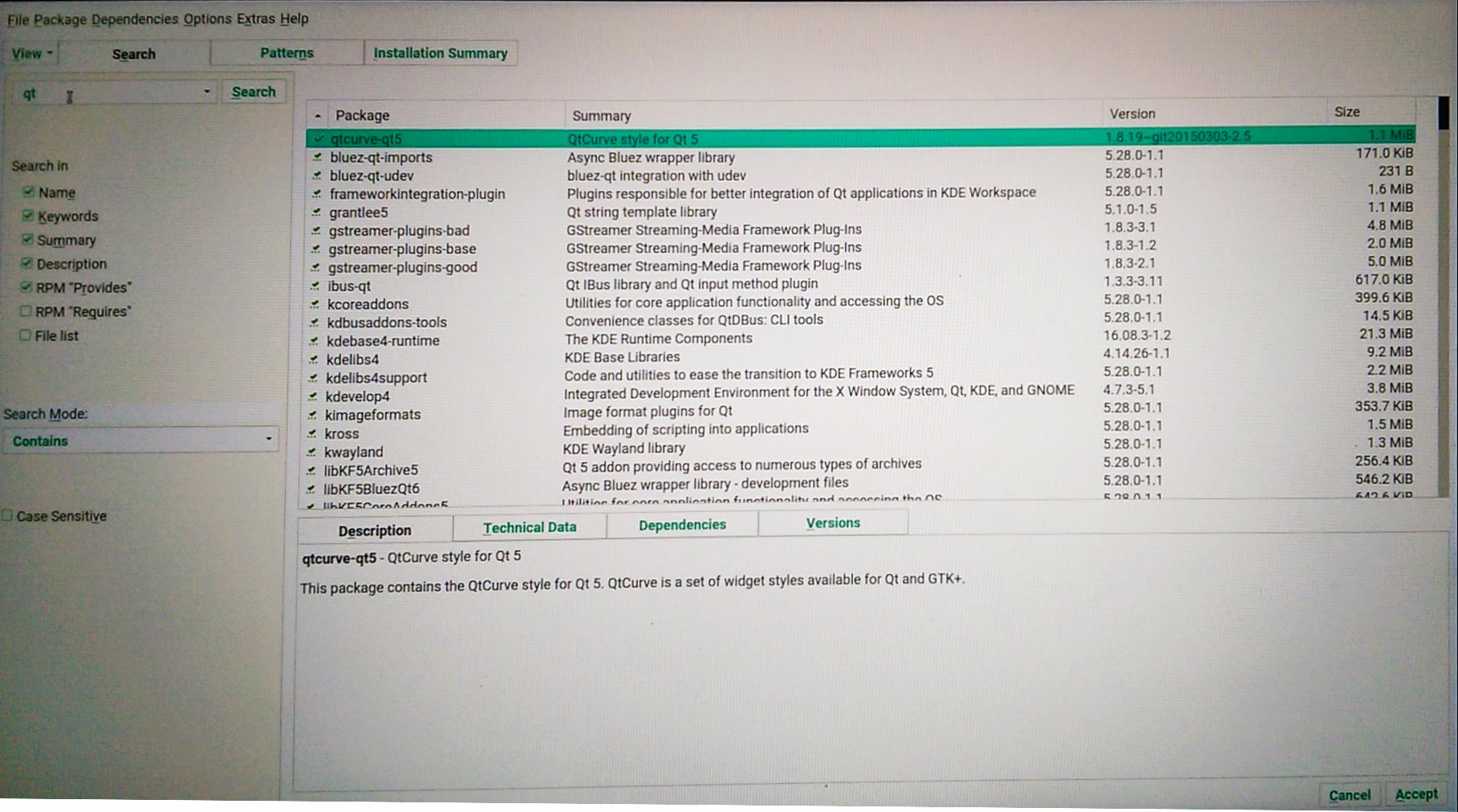
Task: Click status icon of ibus-qt package
Action: [315, 286]
